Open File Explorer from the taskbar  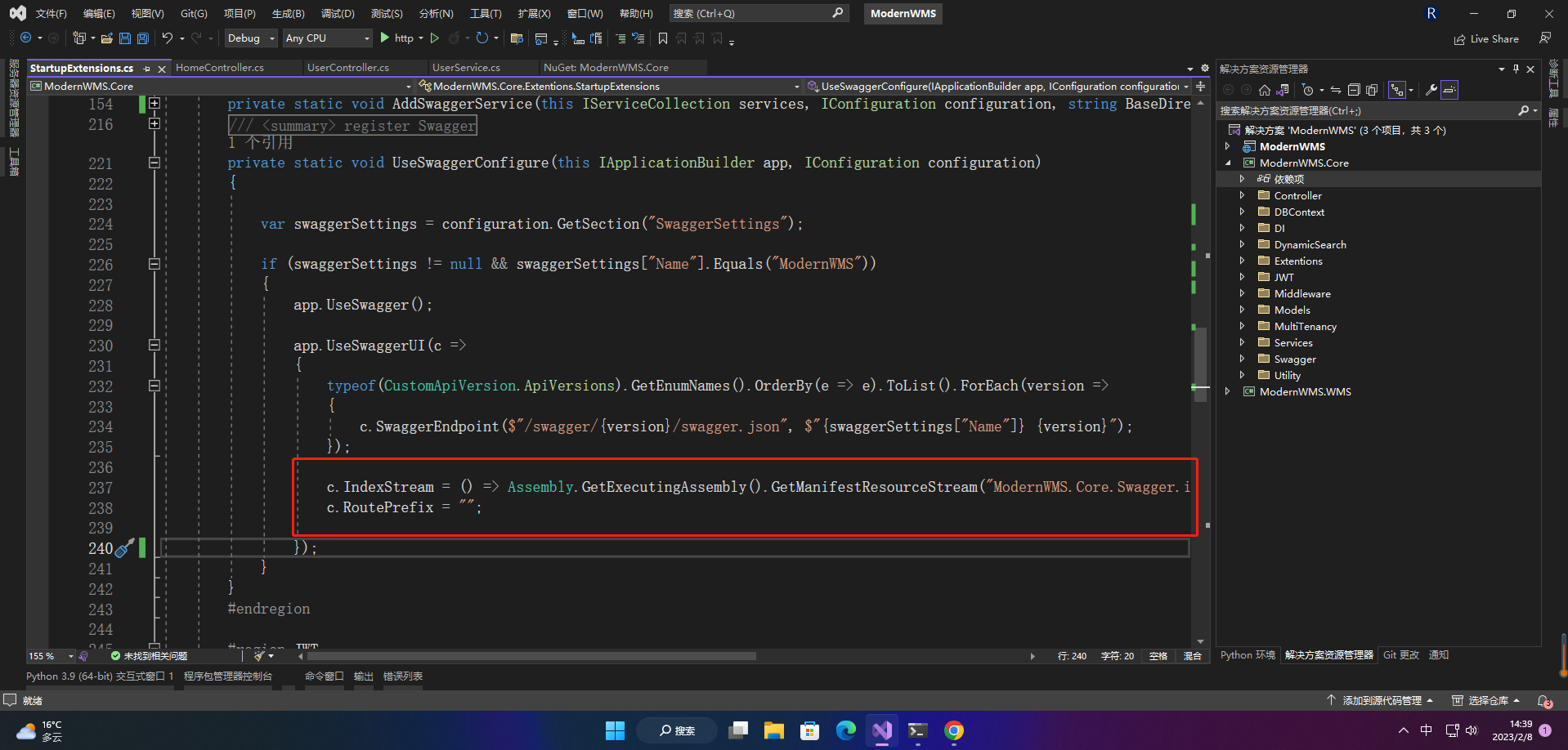point(774,730)
